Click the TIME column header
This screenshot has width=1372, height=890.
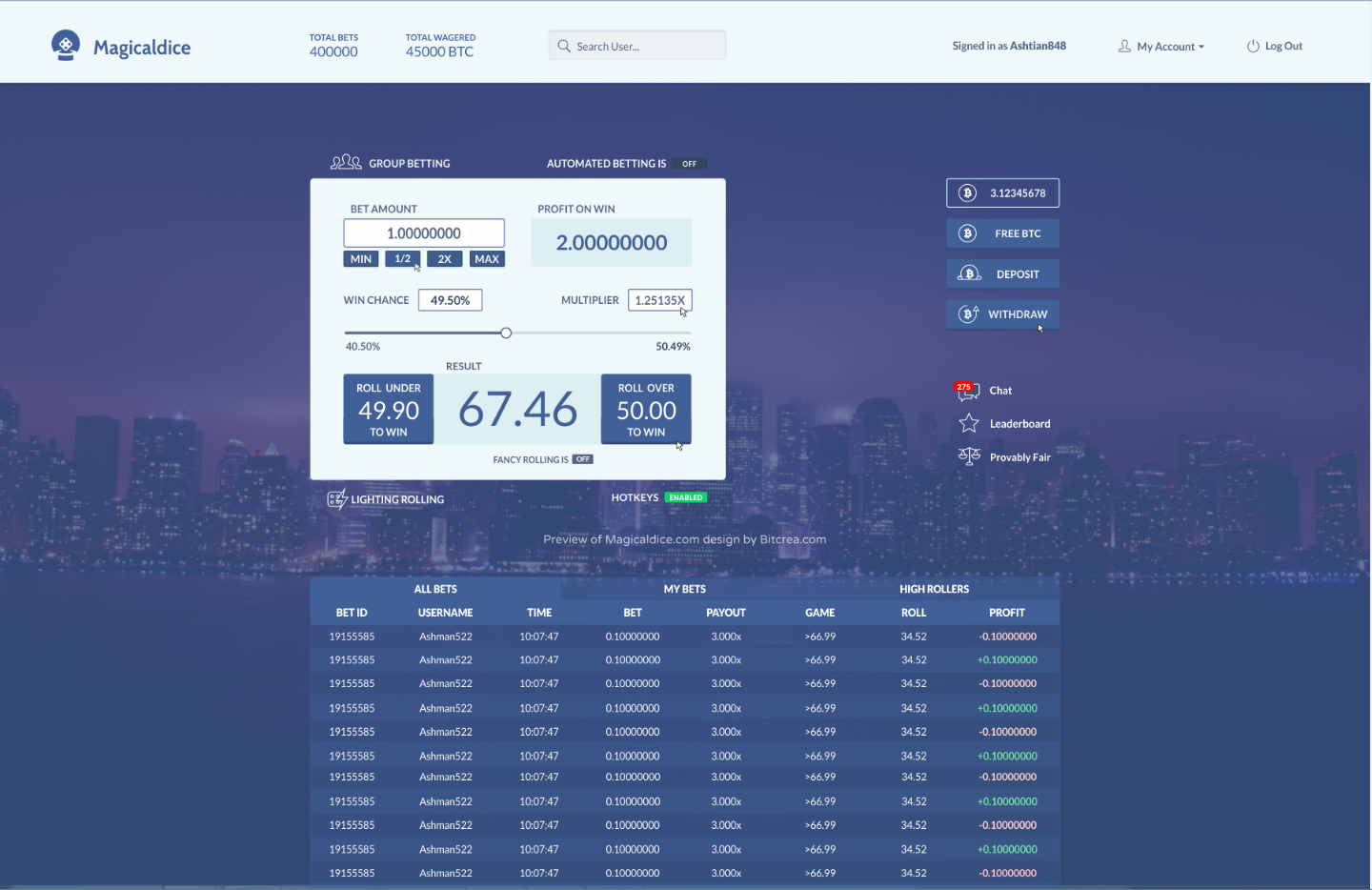tap(539, 613)
